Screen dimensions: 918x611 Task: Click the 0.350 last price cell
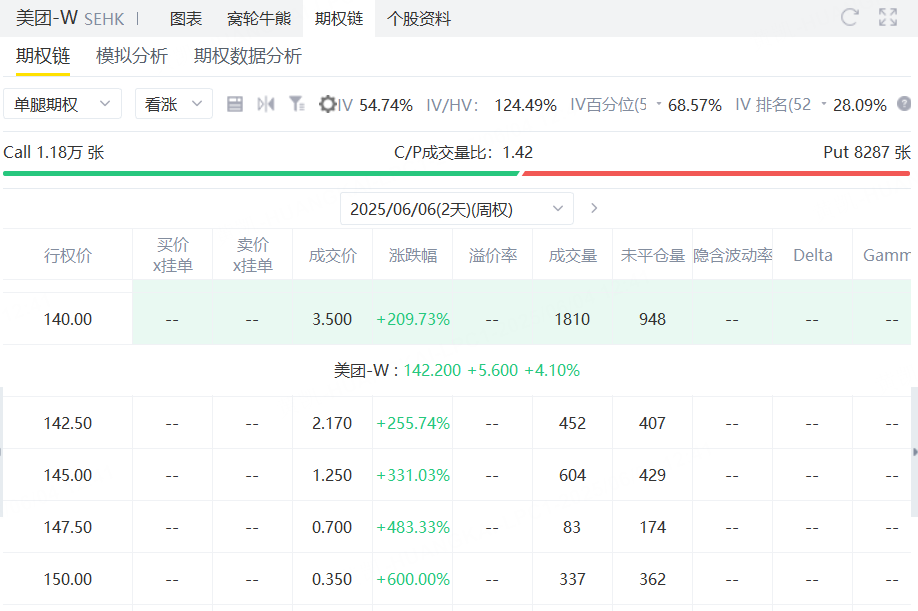point(332,579)
